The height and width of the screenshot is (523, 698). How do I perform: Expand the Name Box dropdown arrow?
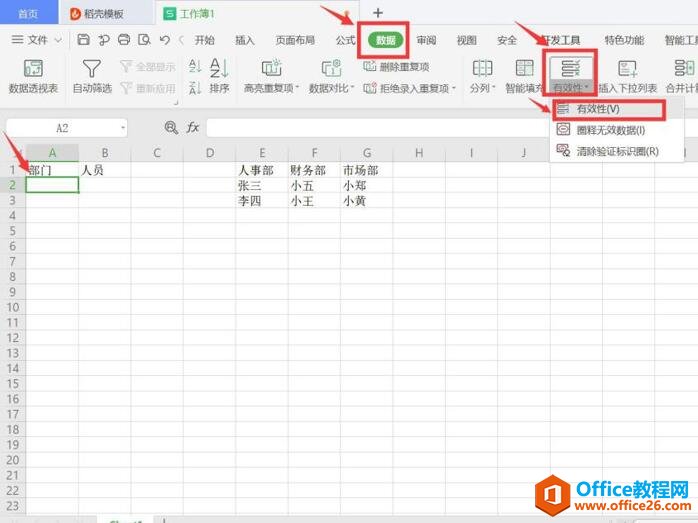123,128
